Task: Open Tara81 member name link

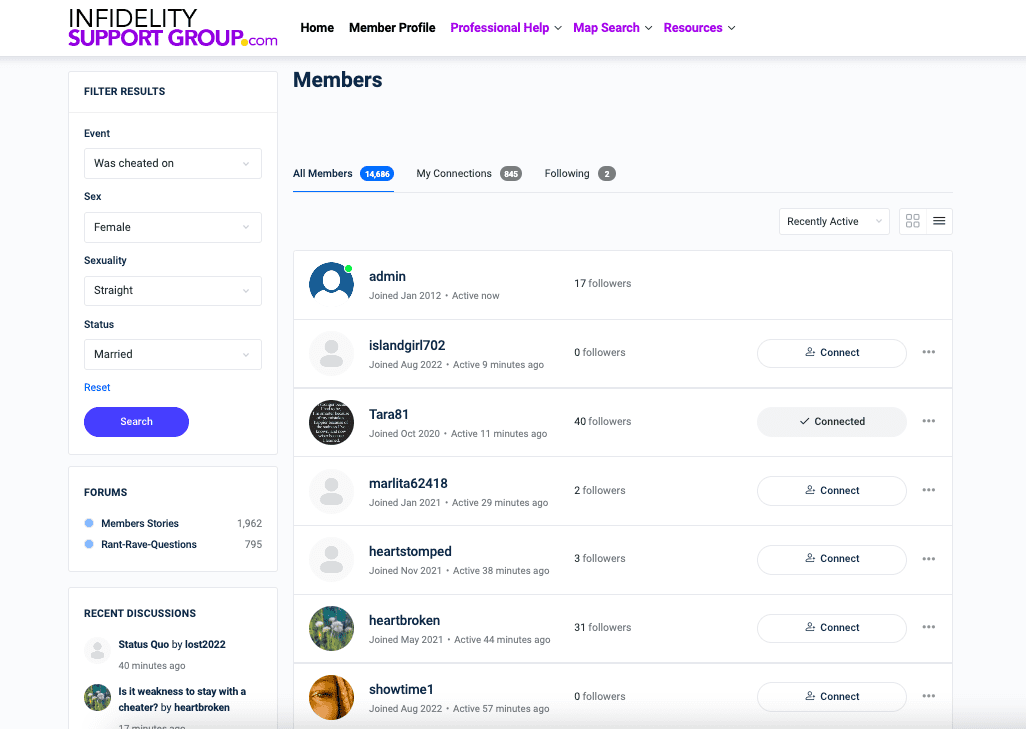Action: point(389,414)
